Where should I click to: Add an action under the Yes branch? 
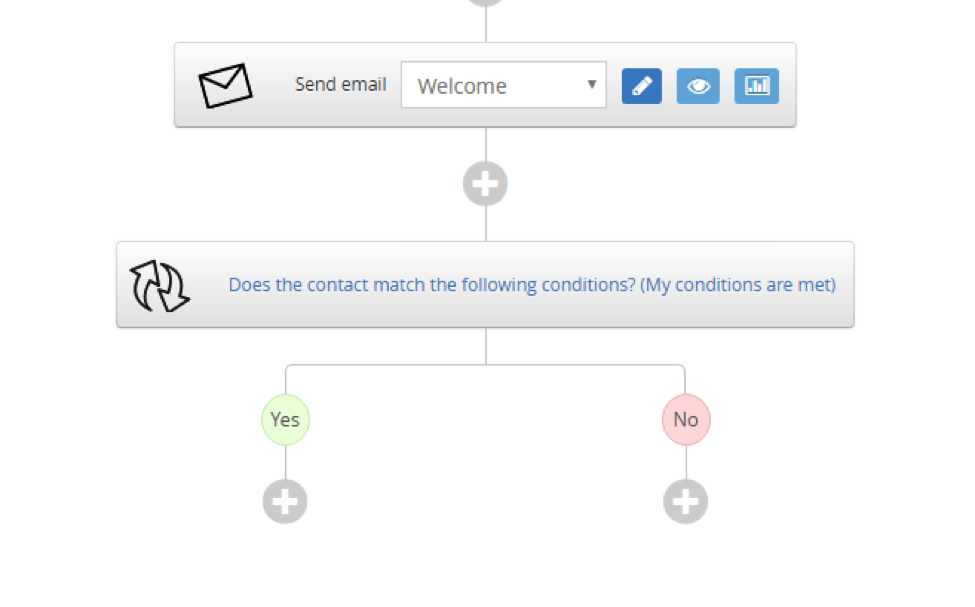tap(285, 501)
